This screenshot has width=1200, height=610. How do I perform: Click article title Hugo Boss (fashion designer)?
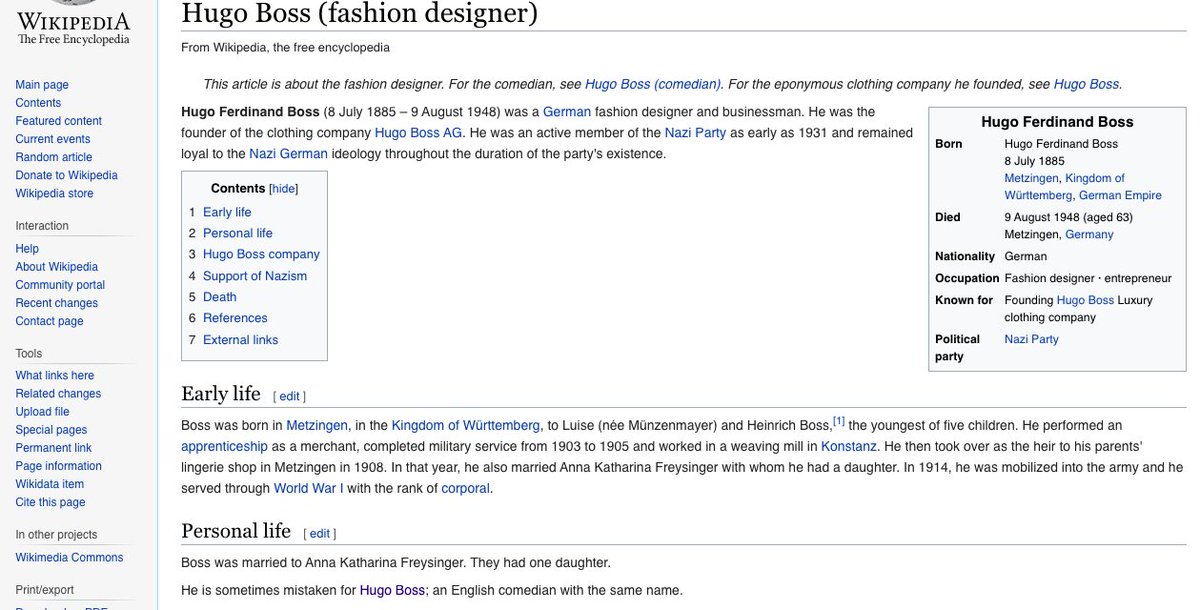(359, 13)
